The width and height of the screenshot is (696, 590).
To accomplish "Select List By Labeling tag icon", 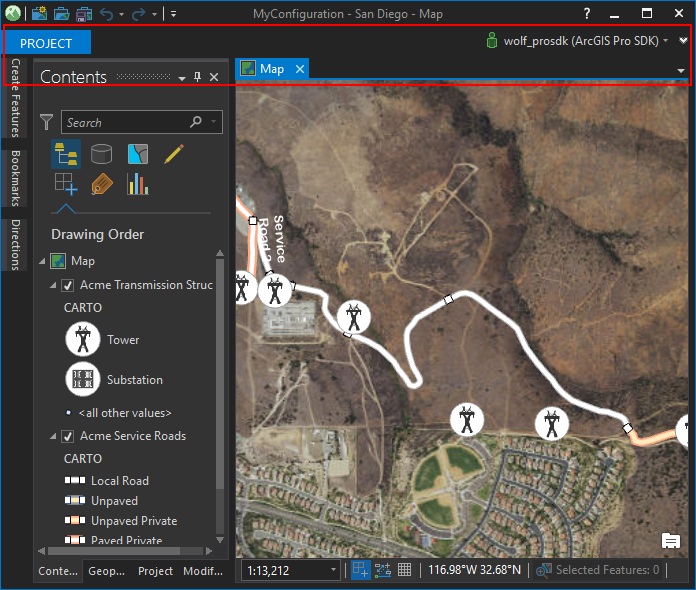I will pos(102,184).
